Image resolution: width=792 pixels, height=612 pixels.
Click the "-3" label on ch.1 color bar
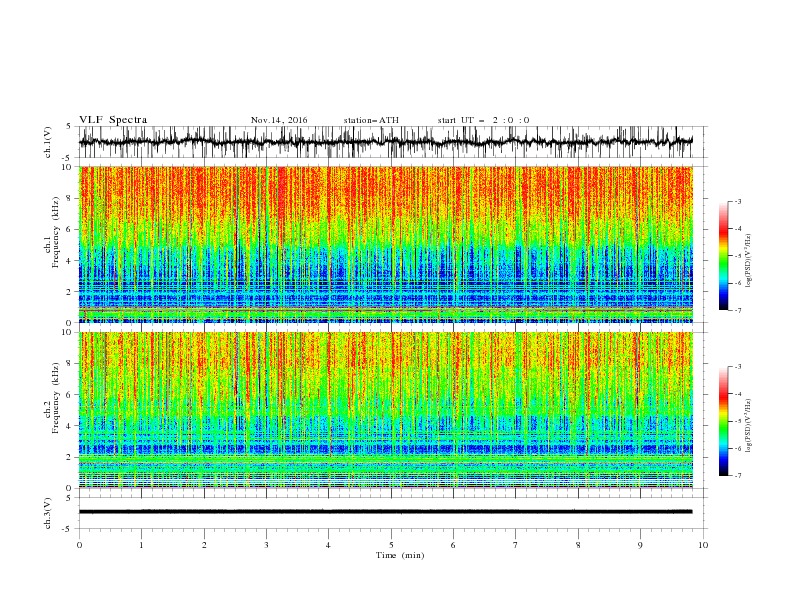(x=737, y=201)
